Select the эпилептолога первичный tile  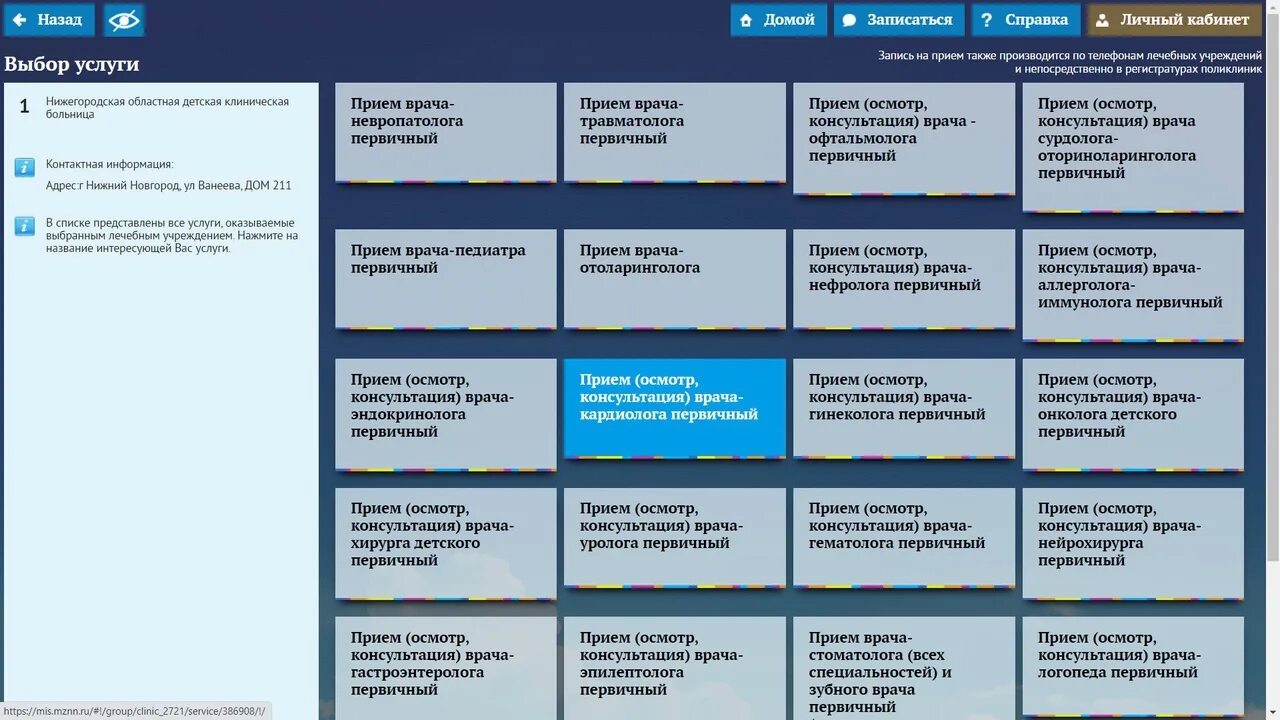(675, 668)
